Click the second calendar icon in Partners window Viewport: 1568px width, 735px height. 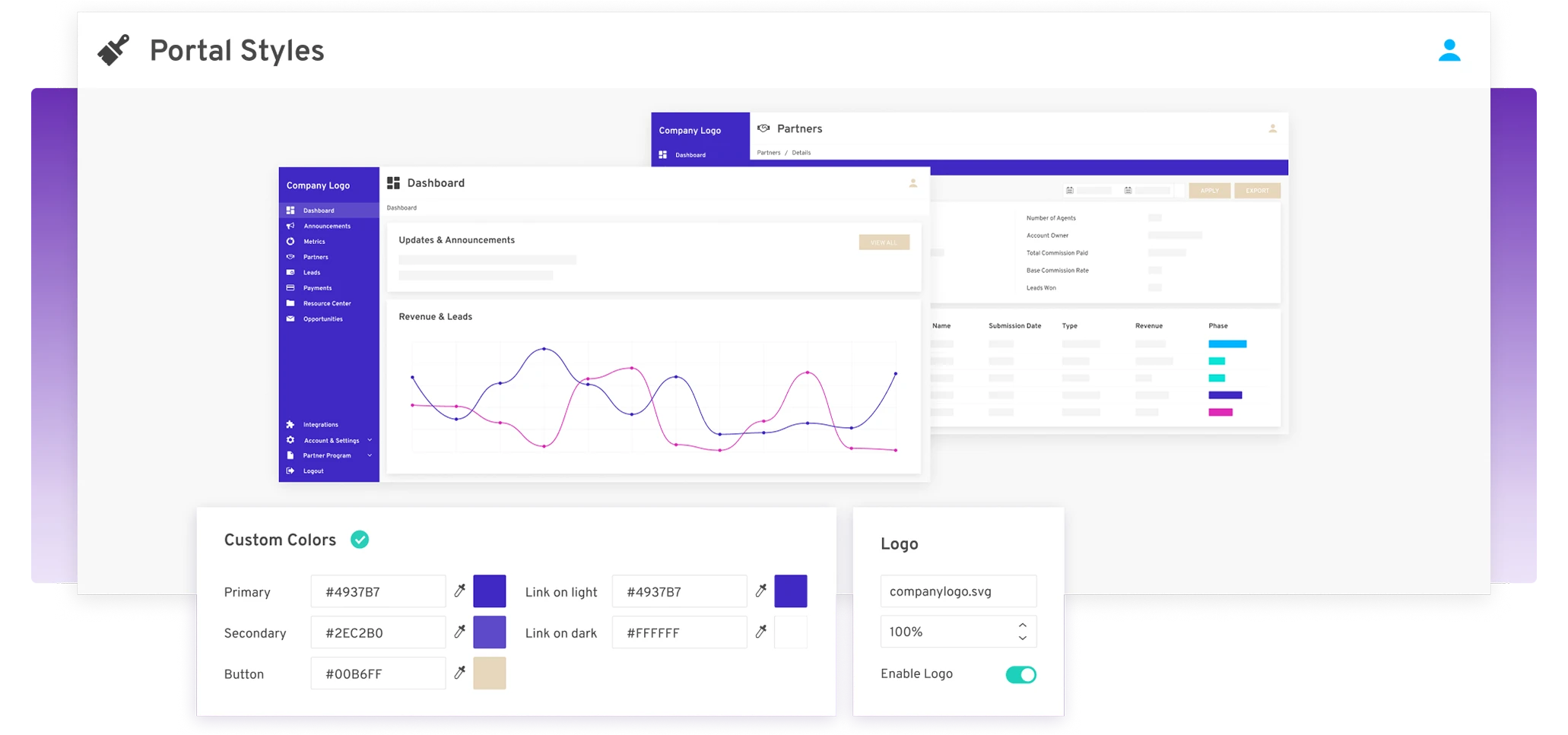click(x=1128, y=191)
